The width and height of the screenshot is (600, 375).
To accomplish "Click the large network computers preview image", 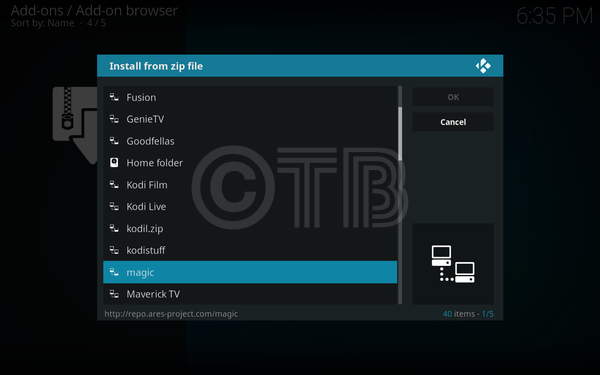I will click(453, 264).
